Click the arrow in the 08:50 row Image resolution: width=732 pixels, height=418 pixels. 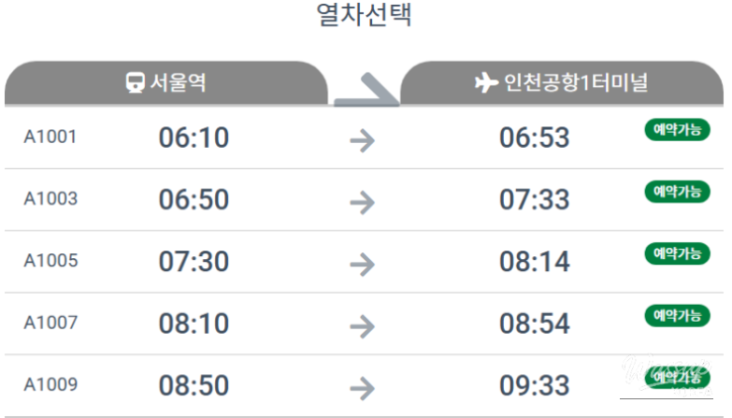pyautogui.click(x=363, y=386)
